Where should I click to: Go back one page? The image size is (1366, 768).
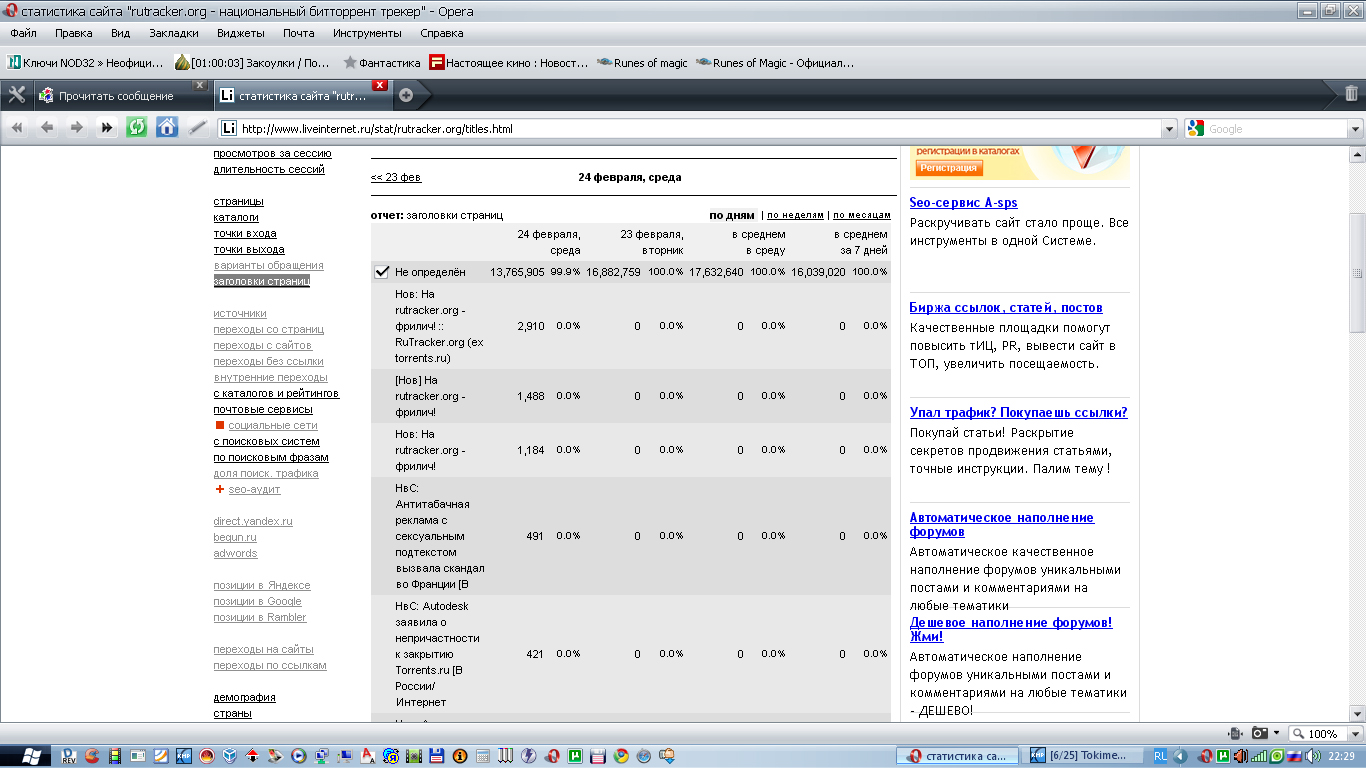tap(47, 128)
